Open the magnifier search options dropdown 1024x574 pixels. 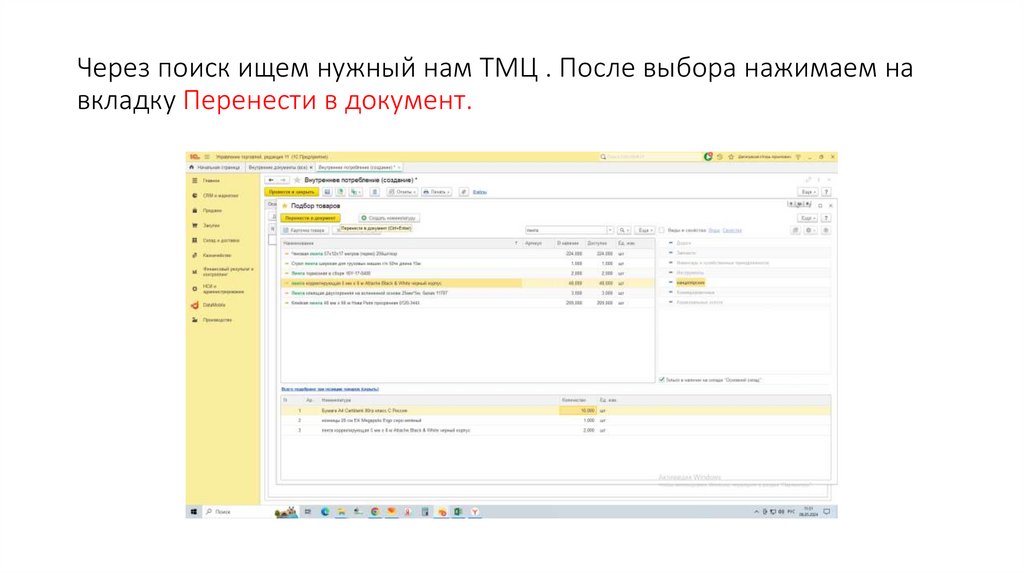pos(624,231)
